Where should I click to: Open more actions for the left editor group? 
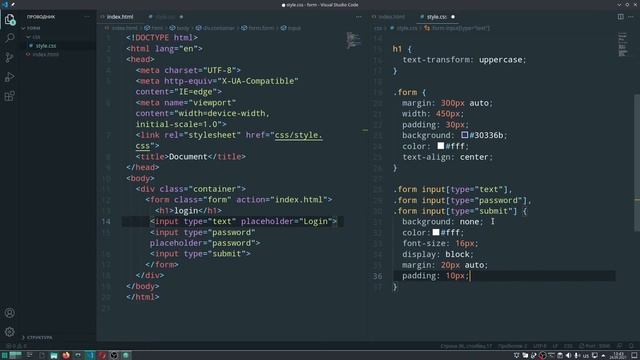click(358, 17)
